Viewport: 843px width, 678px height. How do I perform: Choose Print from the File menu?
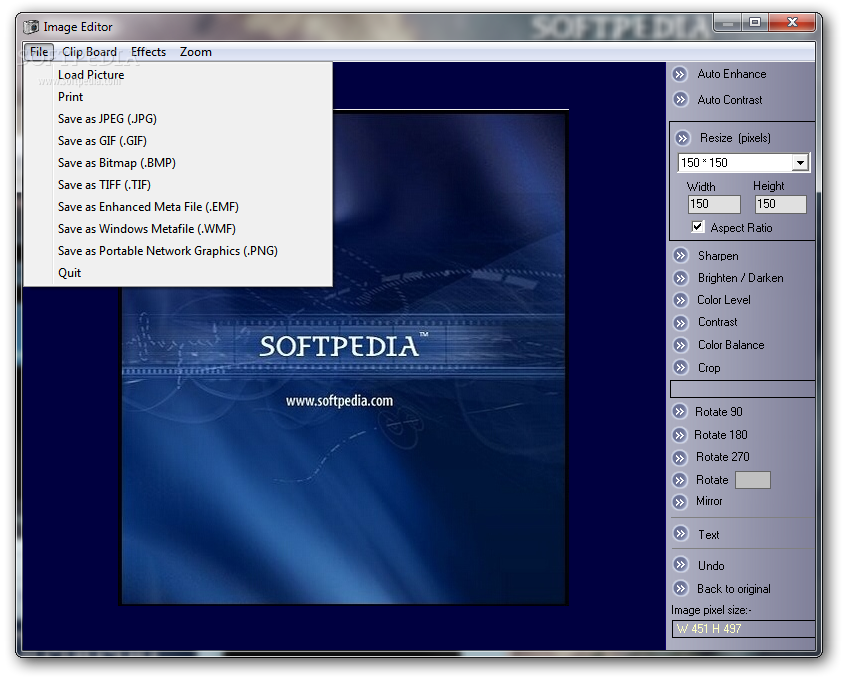178,97
